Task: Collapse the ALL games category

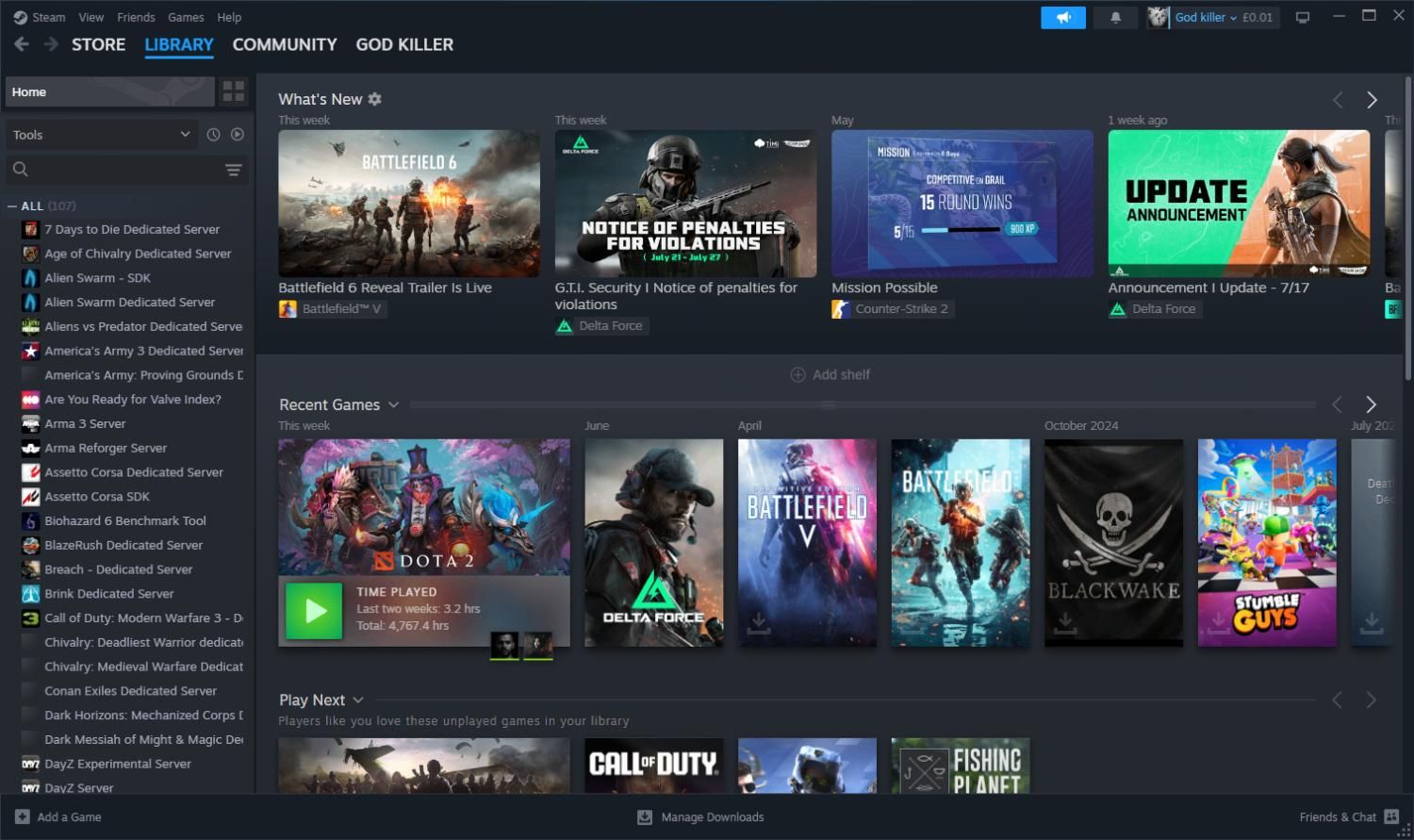Action: (12, 206)
